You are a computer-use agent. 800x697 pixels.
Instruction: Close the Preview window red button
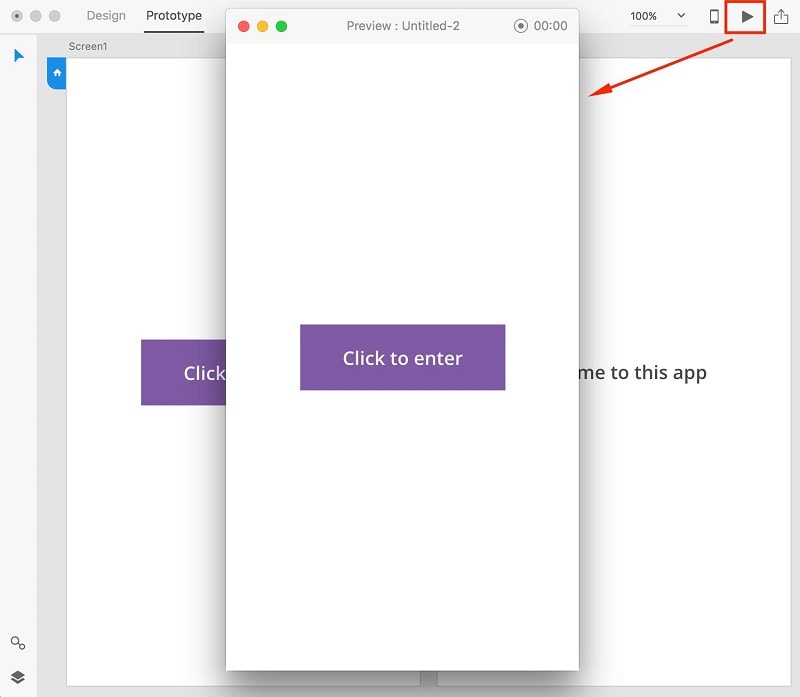point(244,26)
